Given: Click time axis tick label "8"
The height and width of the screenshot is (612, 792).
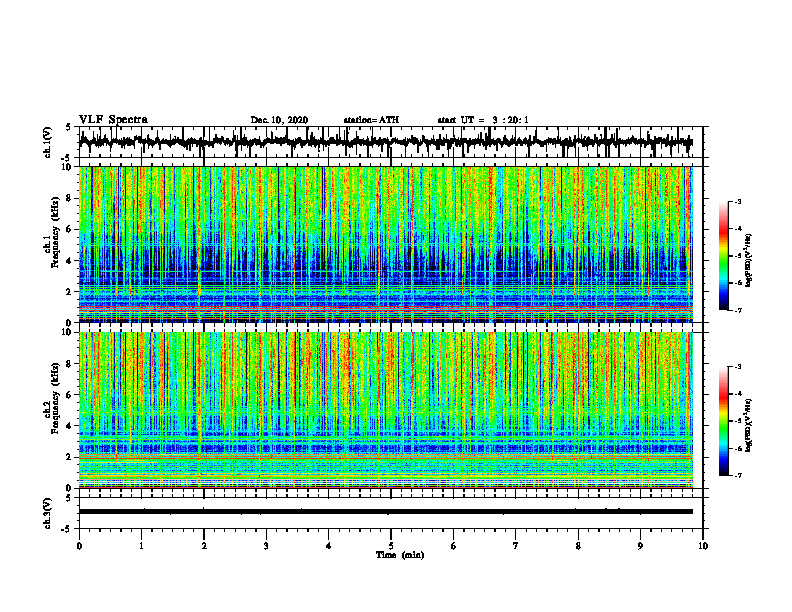Looking at the screenshot, I should 578,546.
